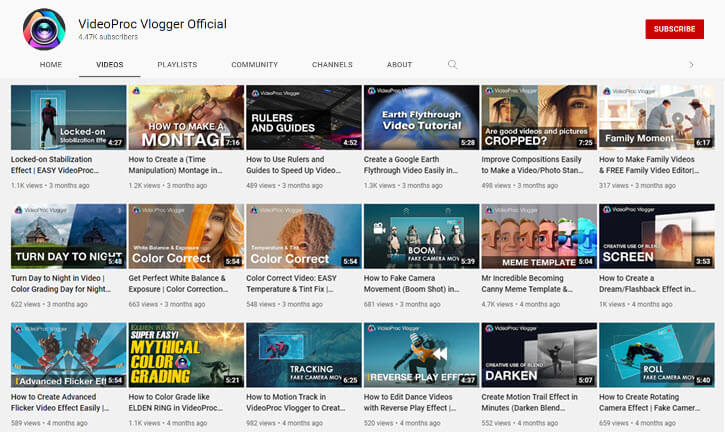
Task: Click the Reverse Play Effect thumbnail
Action: click(421, 354)
